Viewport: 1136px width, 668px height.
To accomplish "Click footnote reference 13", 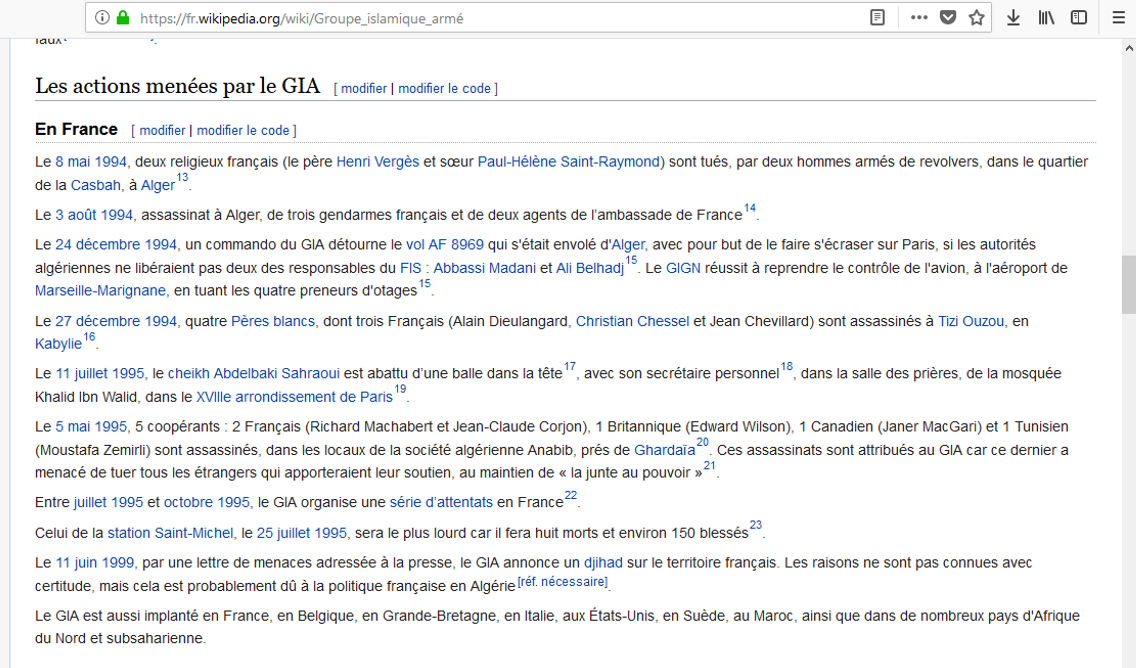I will point(182,178).
